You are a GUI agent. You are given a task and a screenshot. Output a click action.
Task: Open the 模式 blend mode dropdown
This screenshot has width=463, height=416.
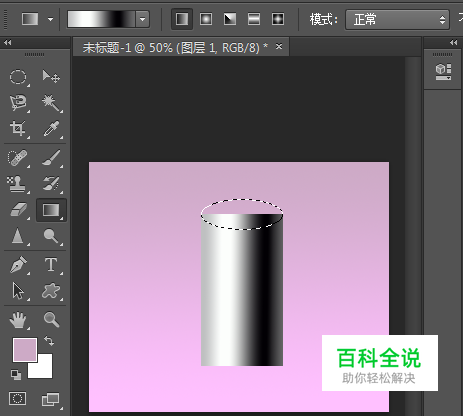(x=397, y=20)
